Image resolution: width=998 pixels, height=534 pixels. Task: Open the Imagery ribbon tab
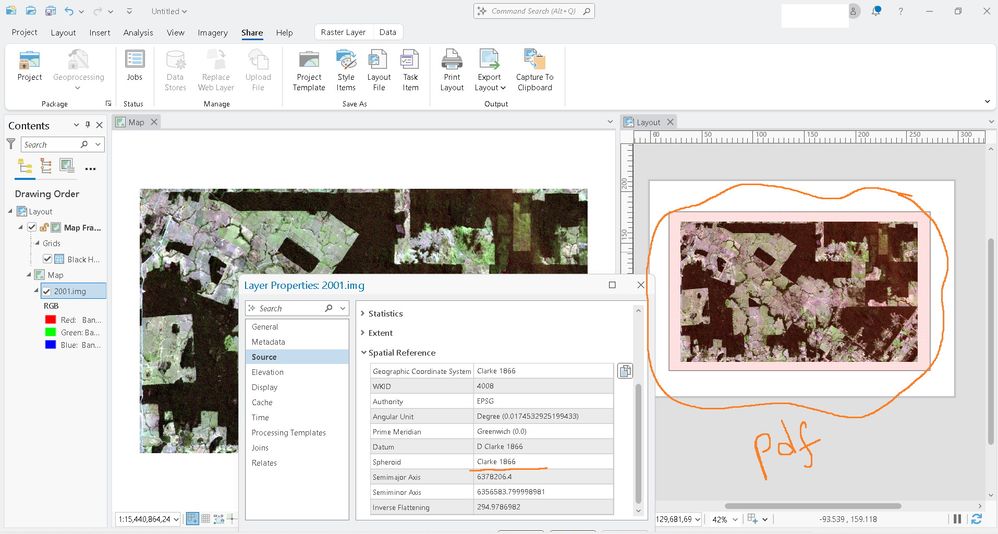coord(212,32)
